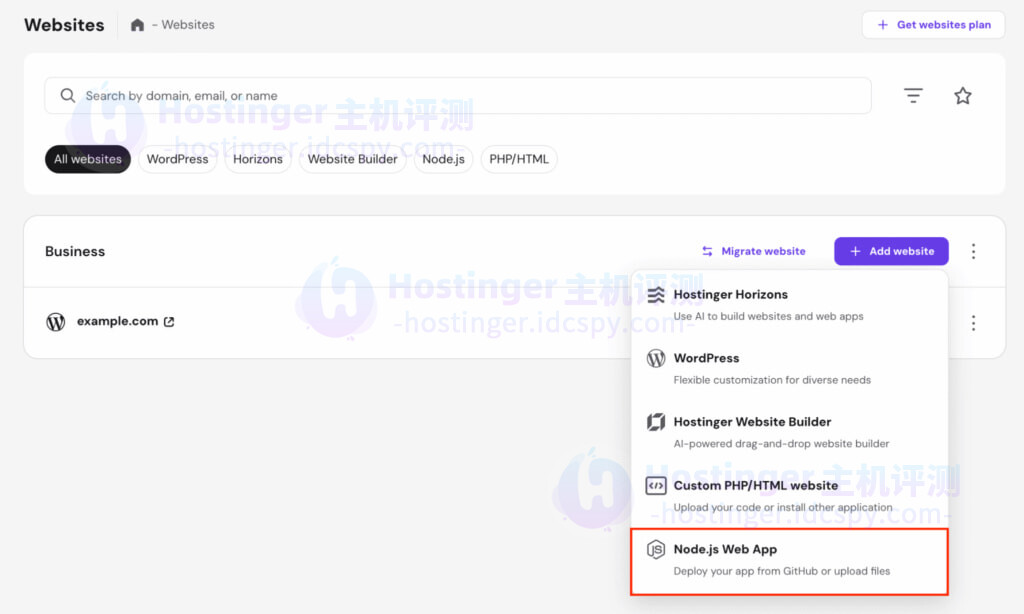The height and width of the screenshot is (614, 1024).
Task: Click the Get websites plan button
Action: click(x=933, y=24)
